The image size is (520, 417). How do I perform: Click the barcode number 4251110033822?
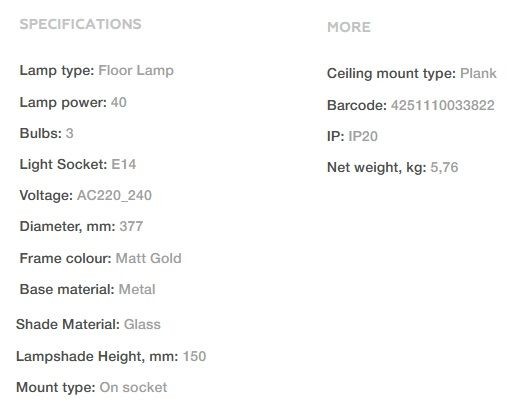pos(443,105)
